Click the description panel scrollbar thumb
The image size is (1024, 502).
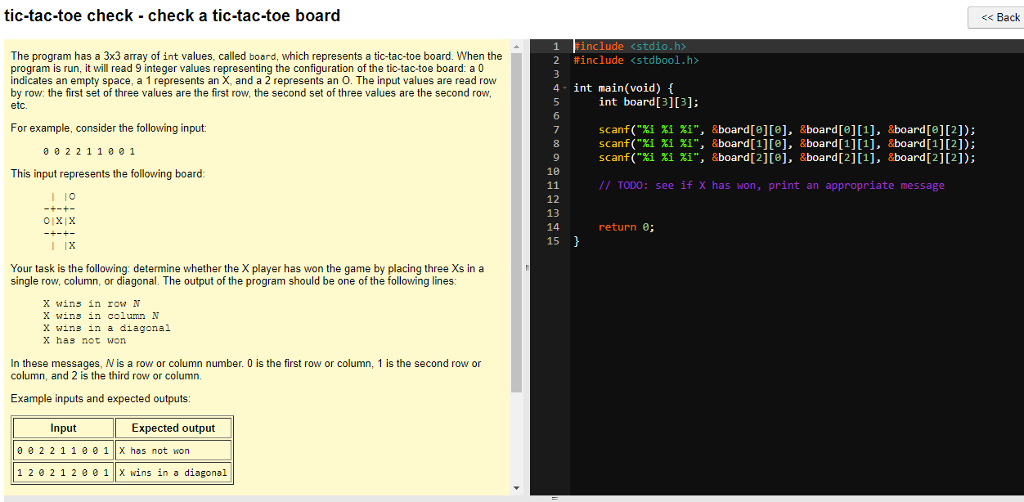[517, 222]
